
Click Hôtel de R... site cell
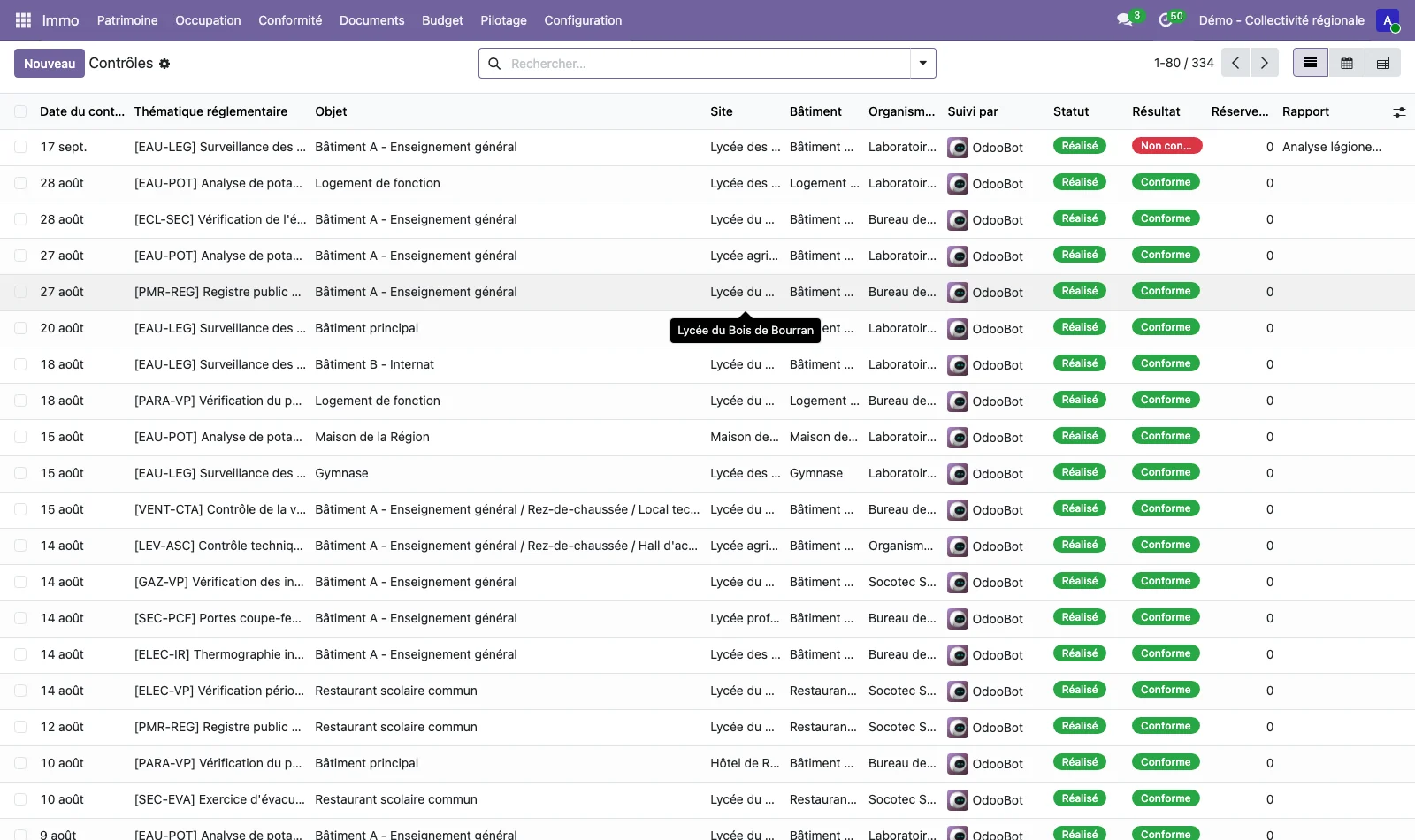(745, 763)
